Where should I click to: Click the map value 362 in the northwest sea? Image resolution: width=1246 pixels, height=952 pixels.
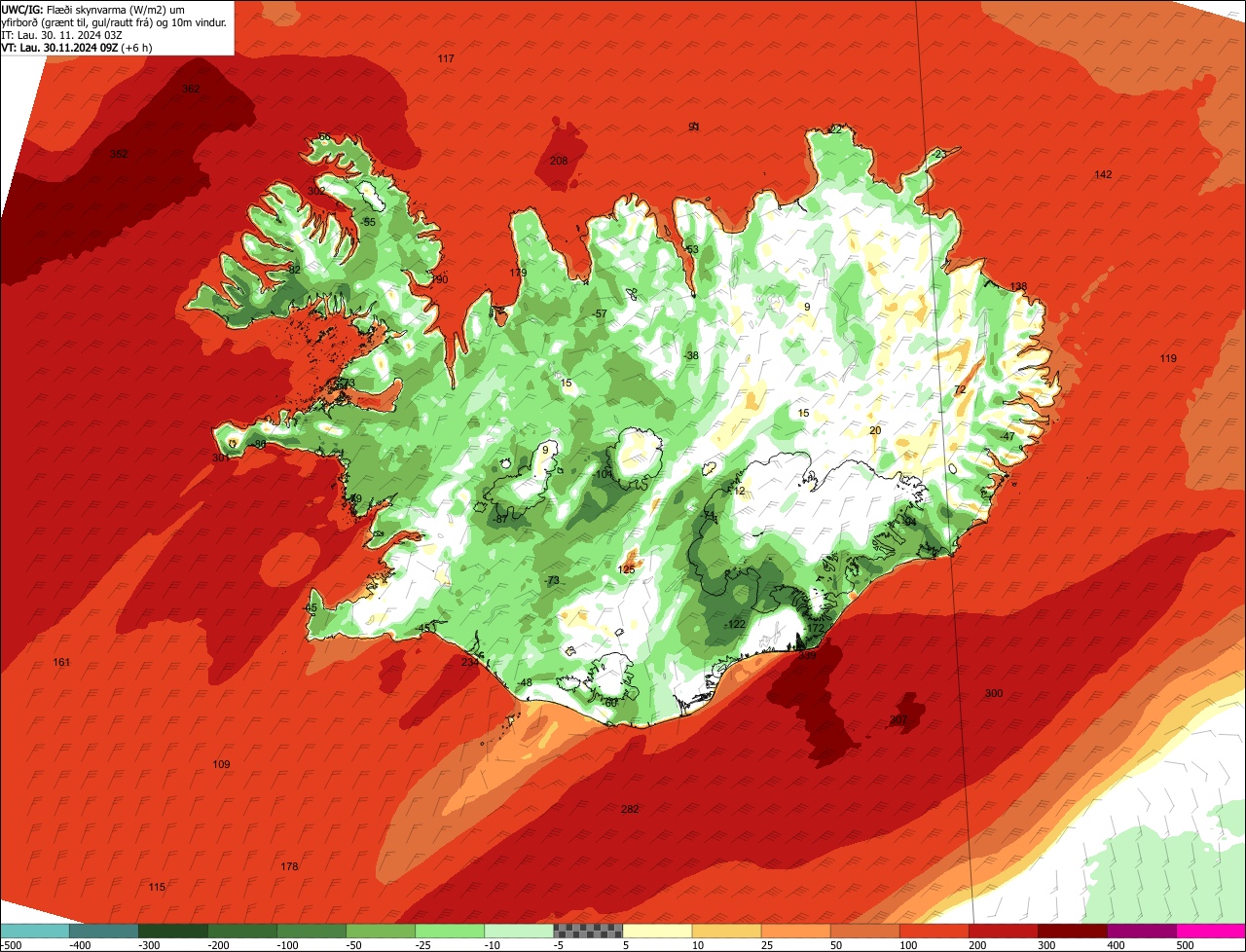click(191, 89)
